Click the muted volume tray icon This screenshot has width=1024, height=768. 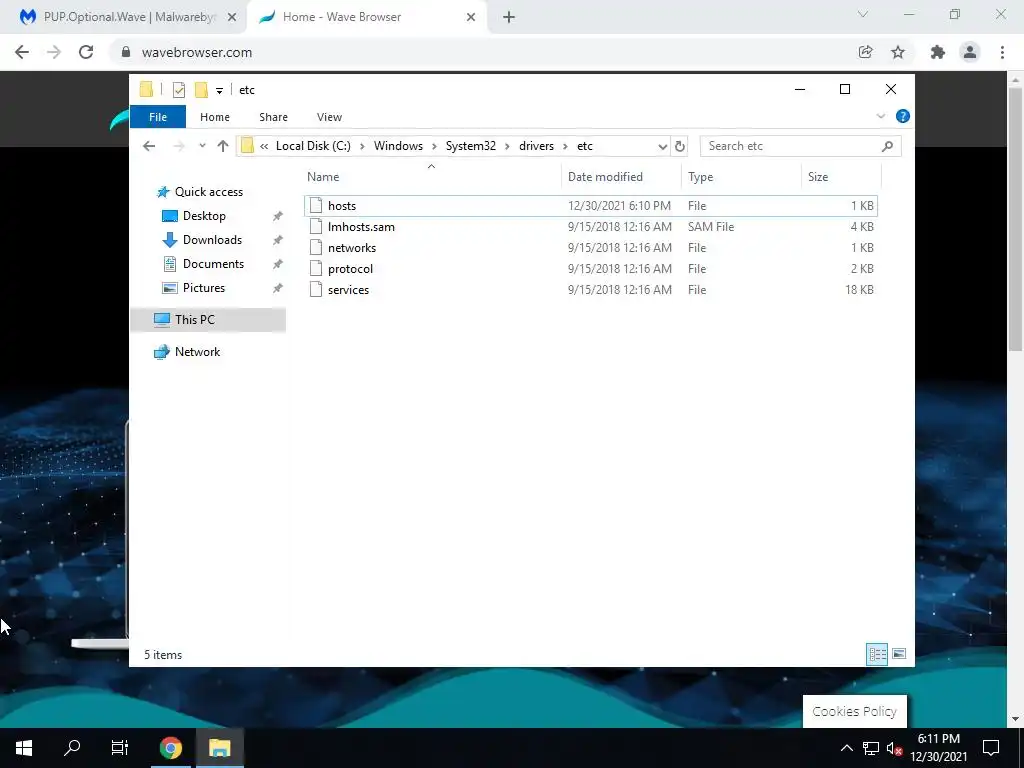tap(894, 748)
